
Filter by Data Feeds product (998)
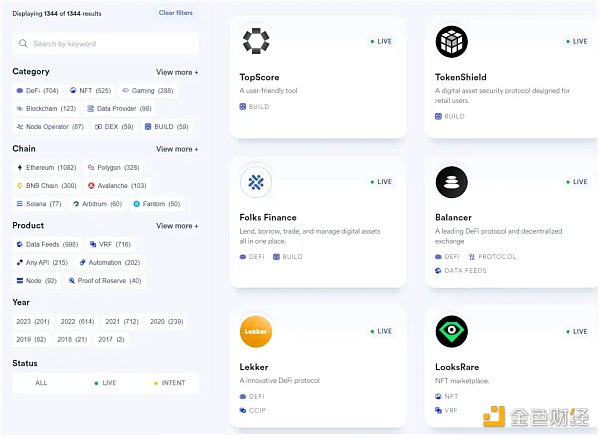[x=47, y=244]
